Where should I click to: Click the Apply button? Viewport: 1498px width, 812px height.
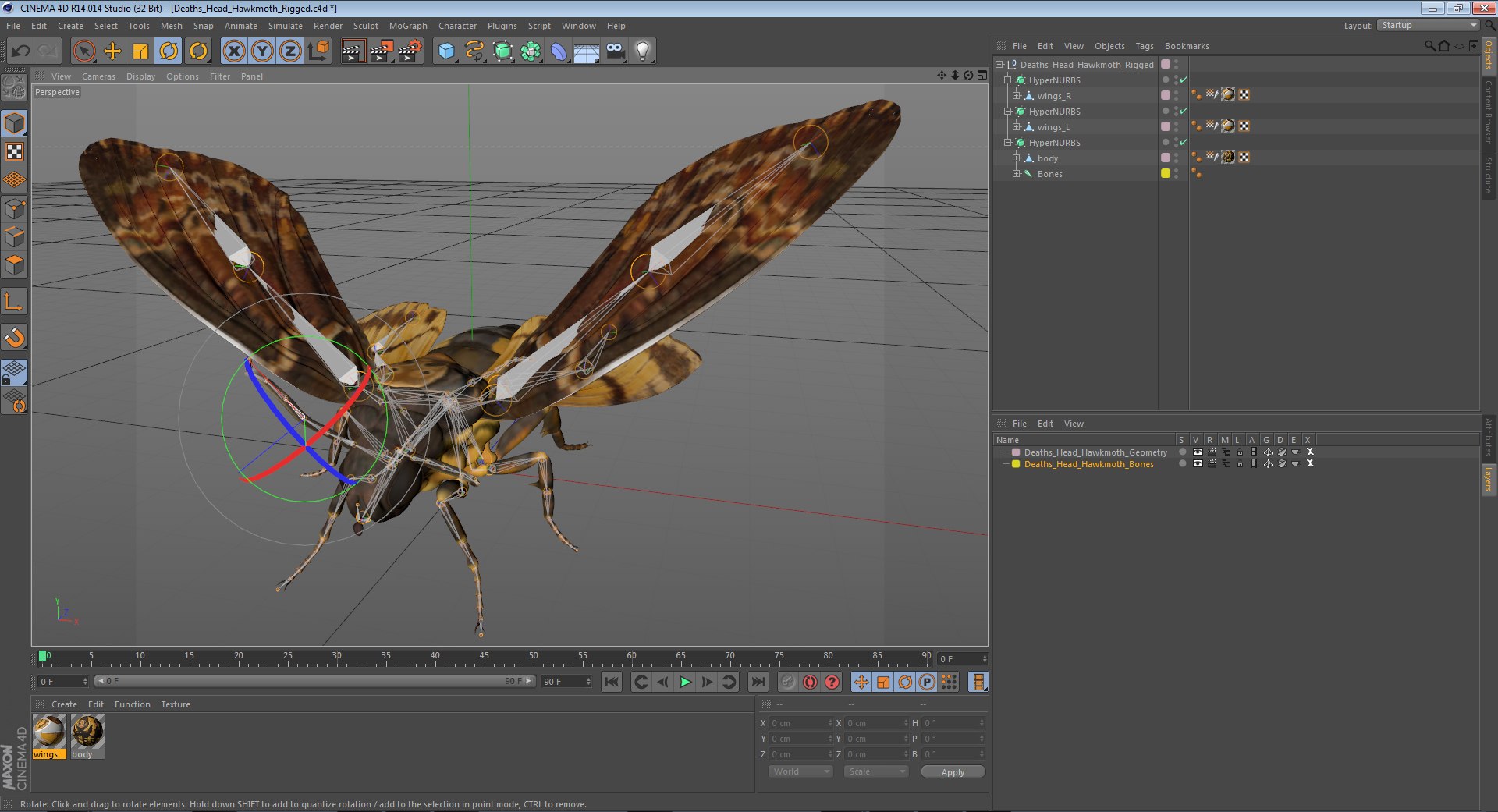coord(953,771)
